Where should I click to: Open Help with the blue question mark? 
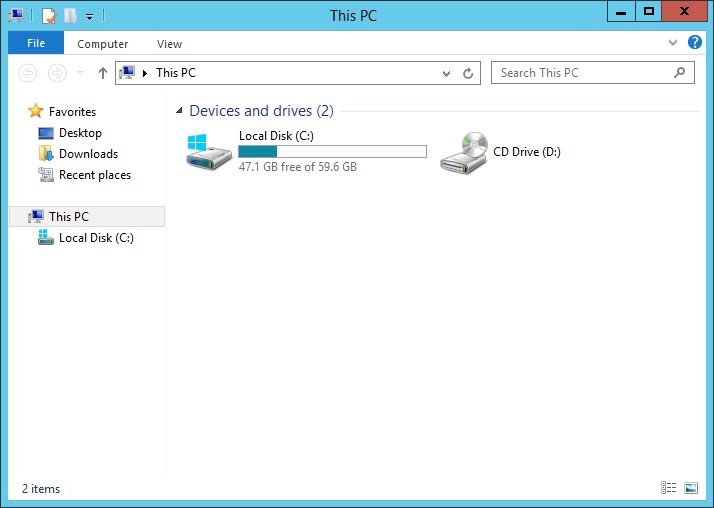pyautogui.click(x=695, y=43)
